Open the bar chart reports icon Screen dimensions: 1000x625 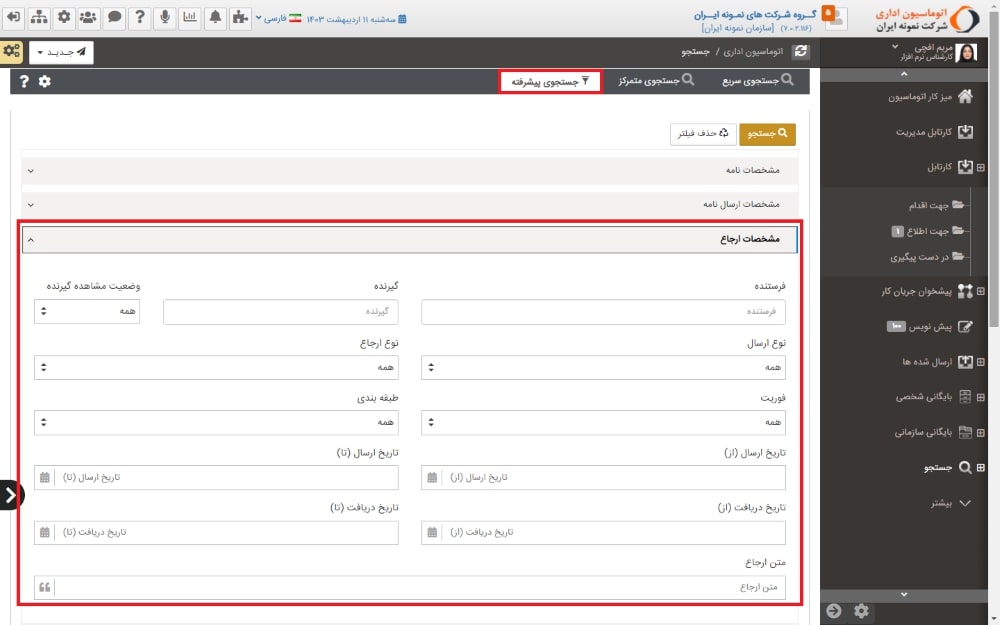coord(189,17)
